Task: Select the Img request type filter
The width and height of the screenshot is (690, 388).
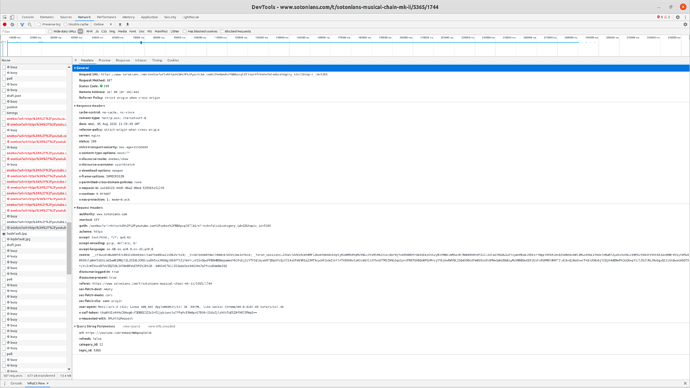Action: pos(112,32)
